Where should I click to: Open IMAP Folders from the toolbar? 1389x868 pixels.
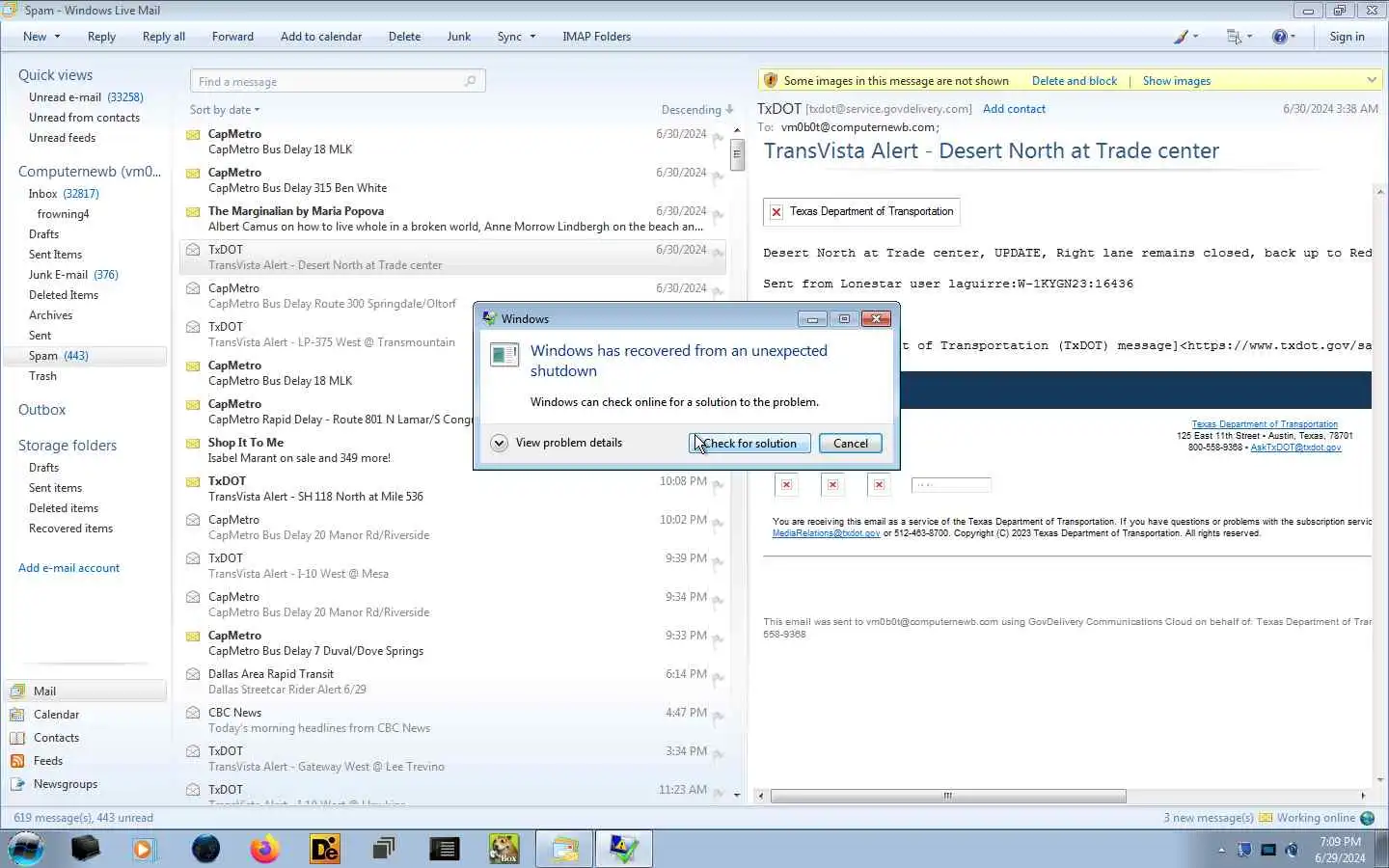(x=596, y=37)
